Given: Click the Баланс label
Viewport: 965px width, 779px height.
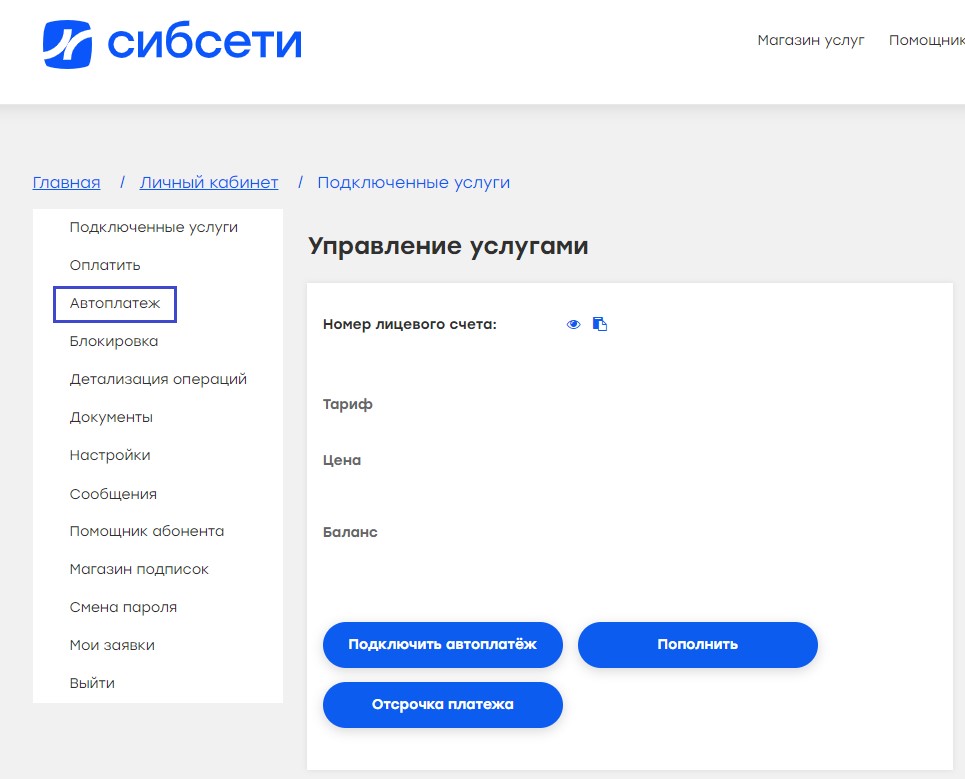Looking at the screenshot, I should (x=350, y=532).
